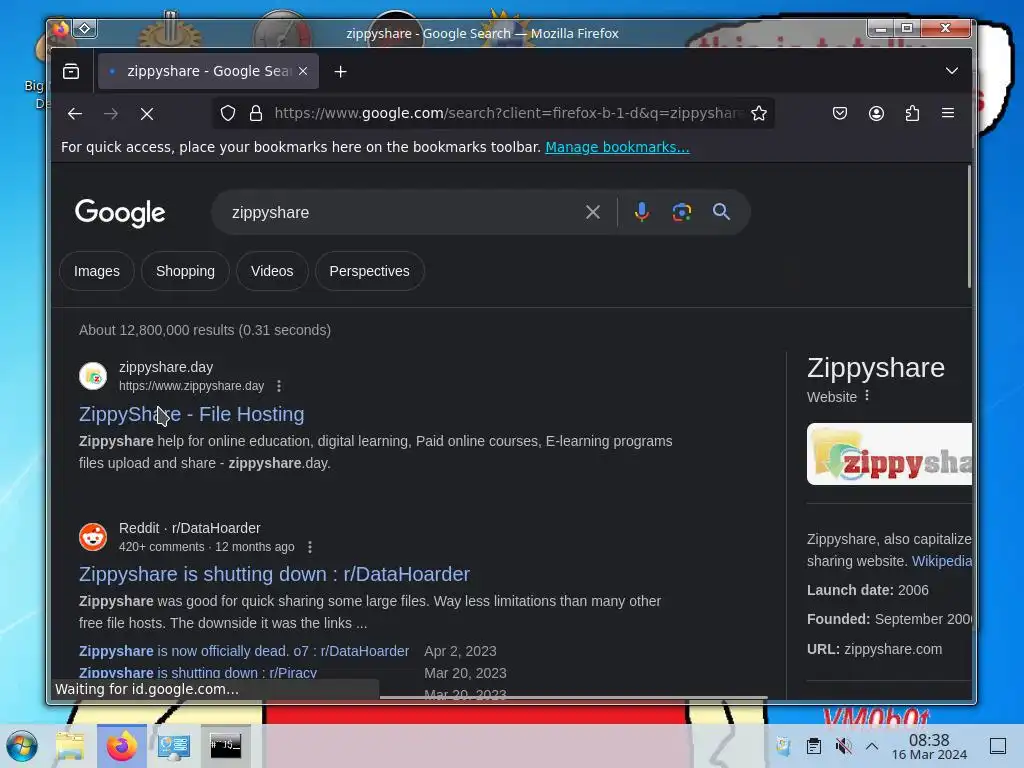Open the Firefox hamburger menu
This screenshot has width=1024, height=768.
point(948,113)
